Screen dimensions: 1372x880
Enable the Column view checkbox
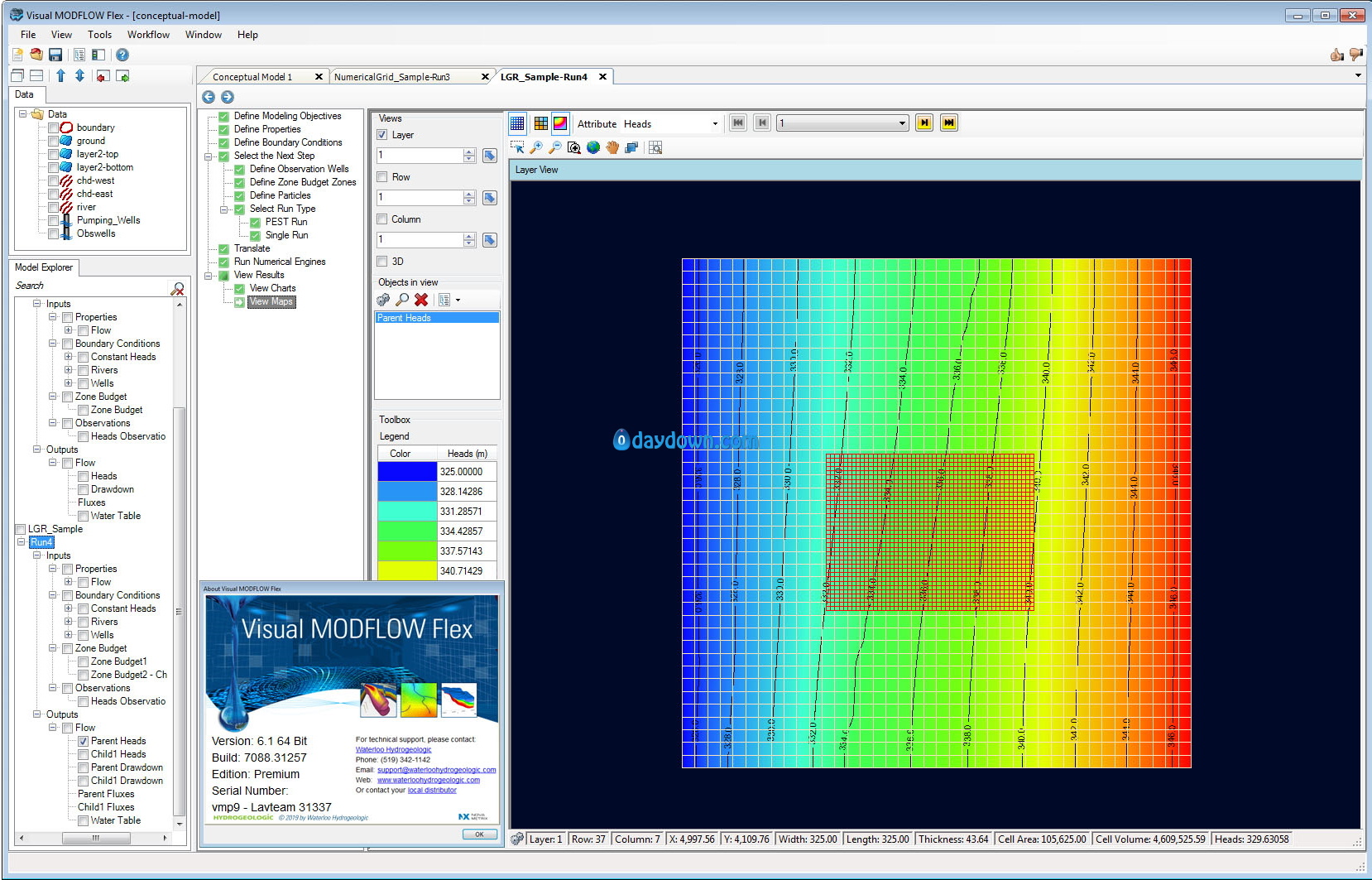(382, 219)
